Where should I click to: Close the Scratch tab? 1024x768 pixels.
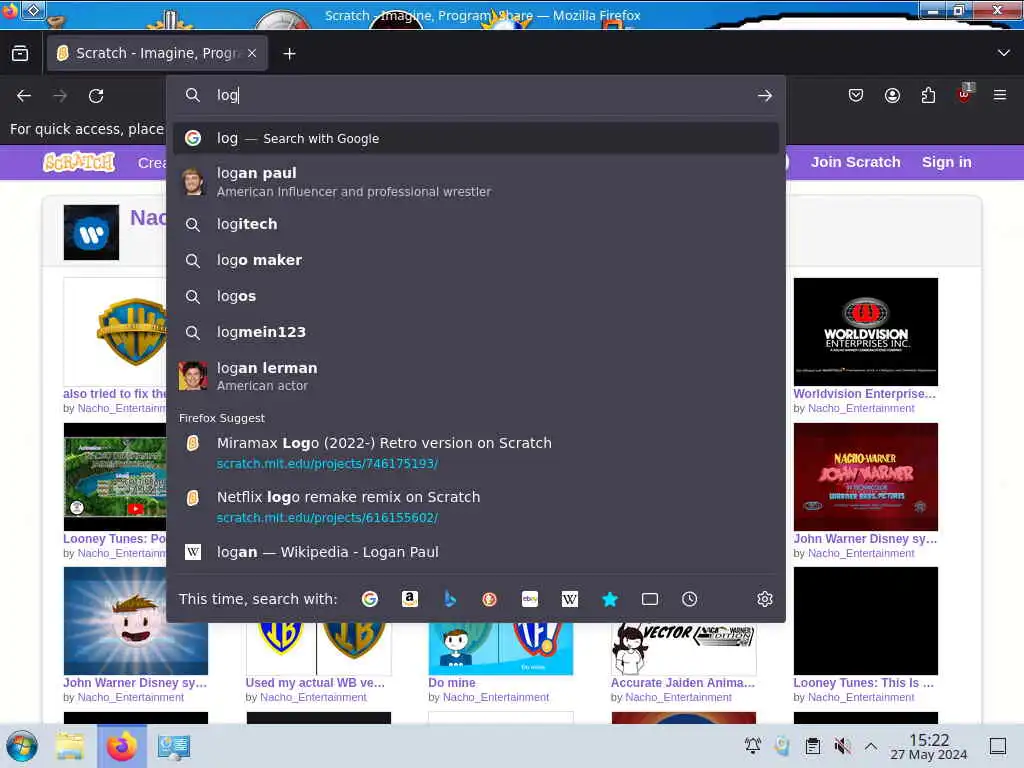click(252, 53)
